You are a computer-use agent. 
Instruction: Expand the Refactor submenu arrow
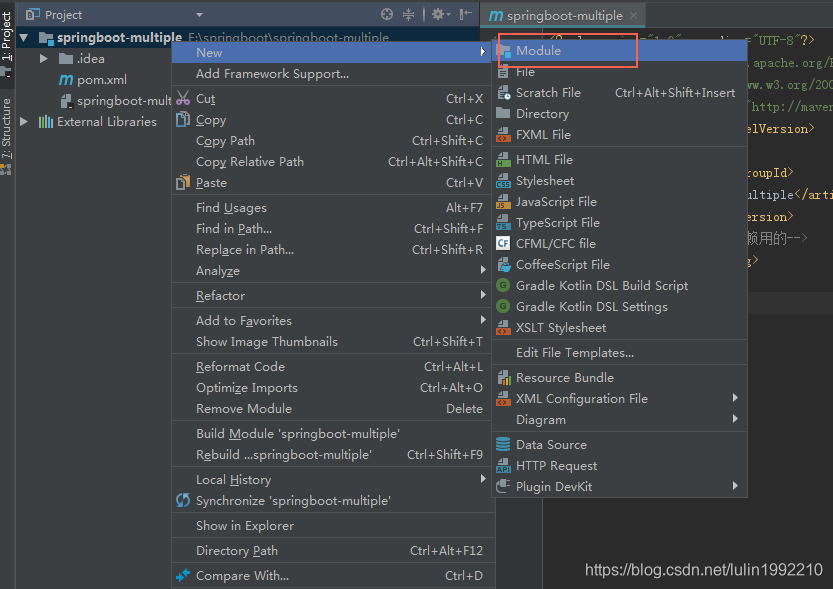483,295
